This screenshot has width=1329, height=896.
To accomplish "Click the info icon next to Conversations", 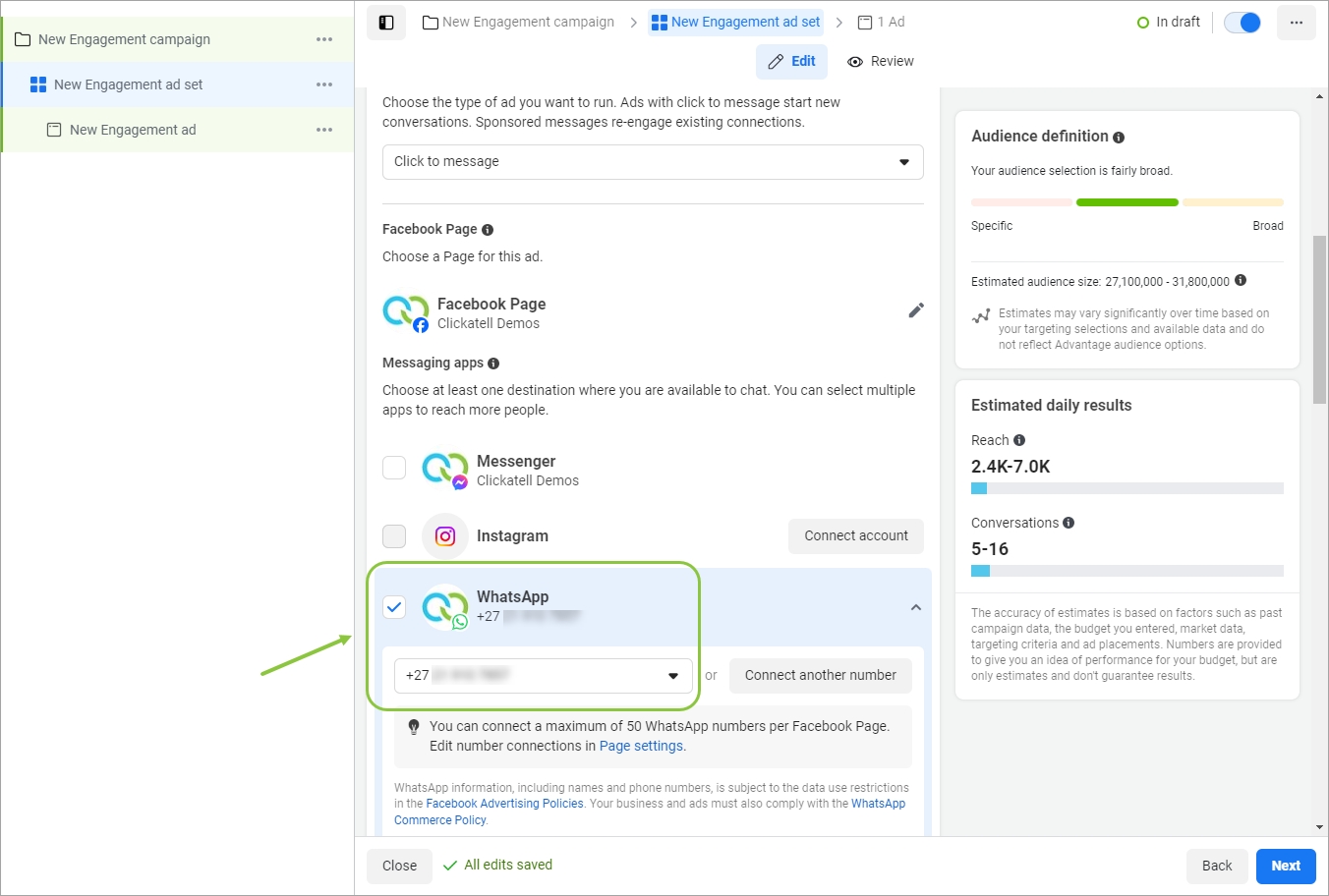I will pos(1069,523).
